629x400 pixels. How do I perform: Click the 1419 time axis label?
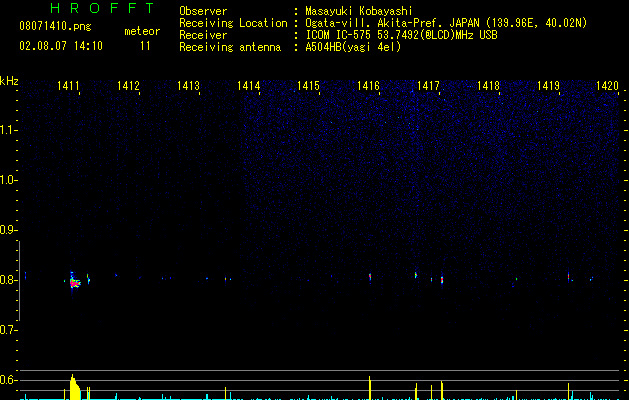click(x=548, y=86)
